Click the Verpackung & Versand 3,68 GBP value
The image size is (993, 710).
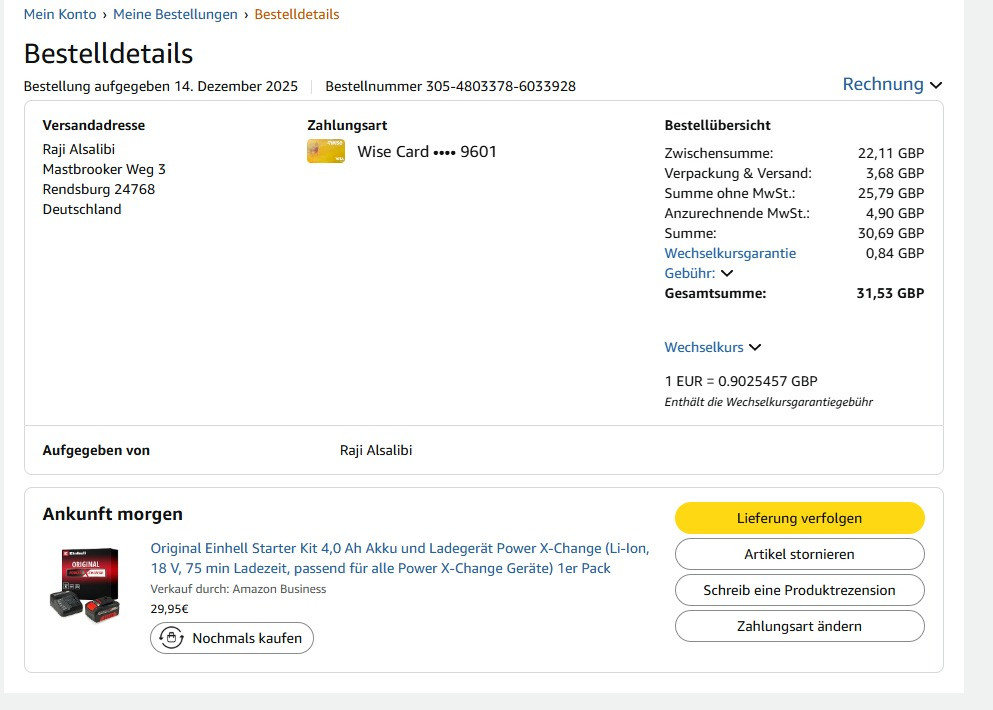point(895,173)
